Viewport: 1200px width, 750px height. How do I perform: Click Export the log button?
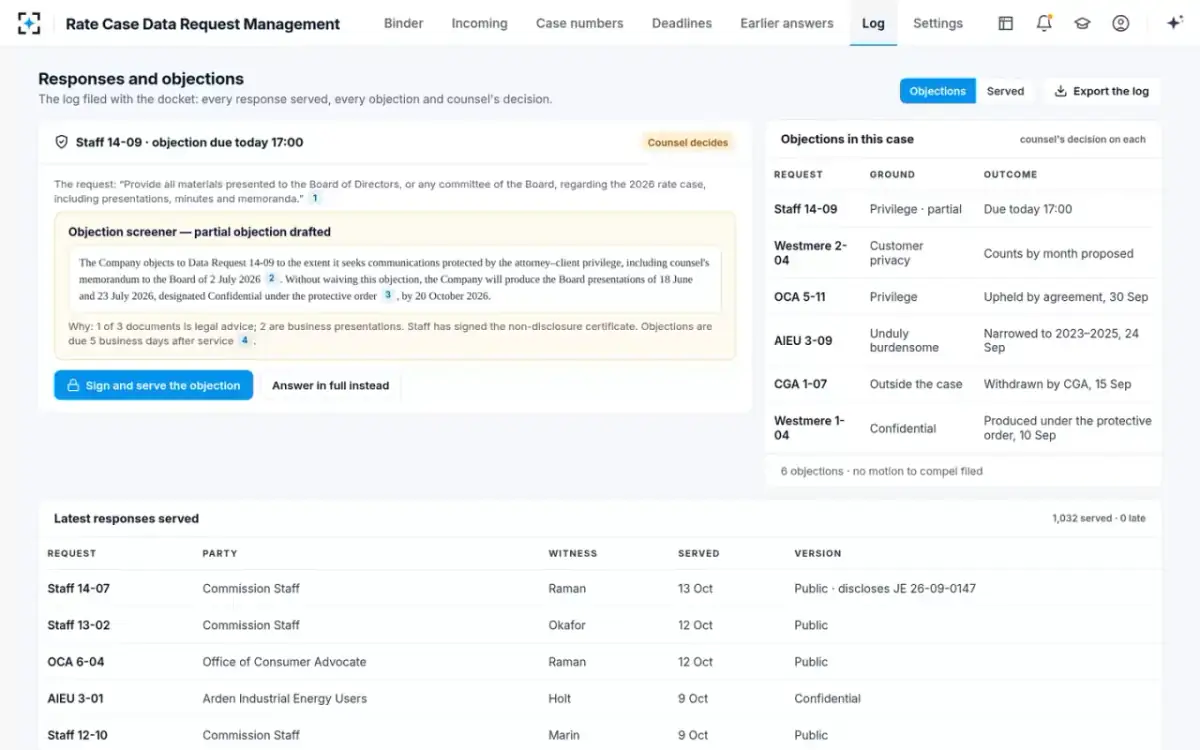[1101, 91]
